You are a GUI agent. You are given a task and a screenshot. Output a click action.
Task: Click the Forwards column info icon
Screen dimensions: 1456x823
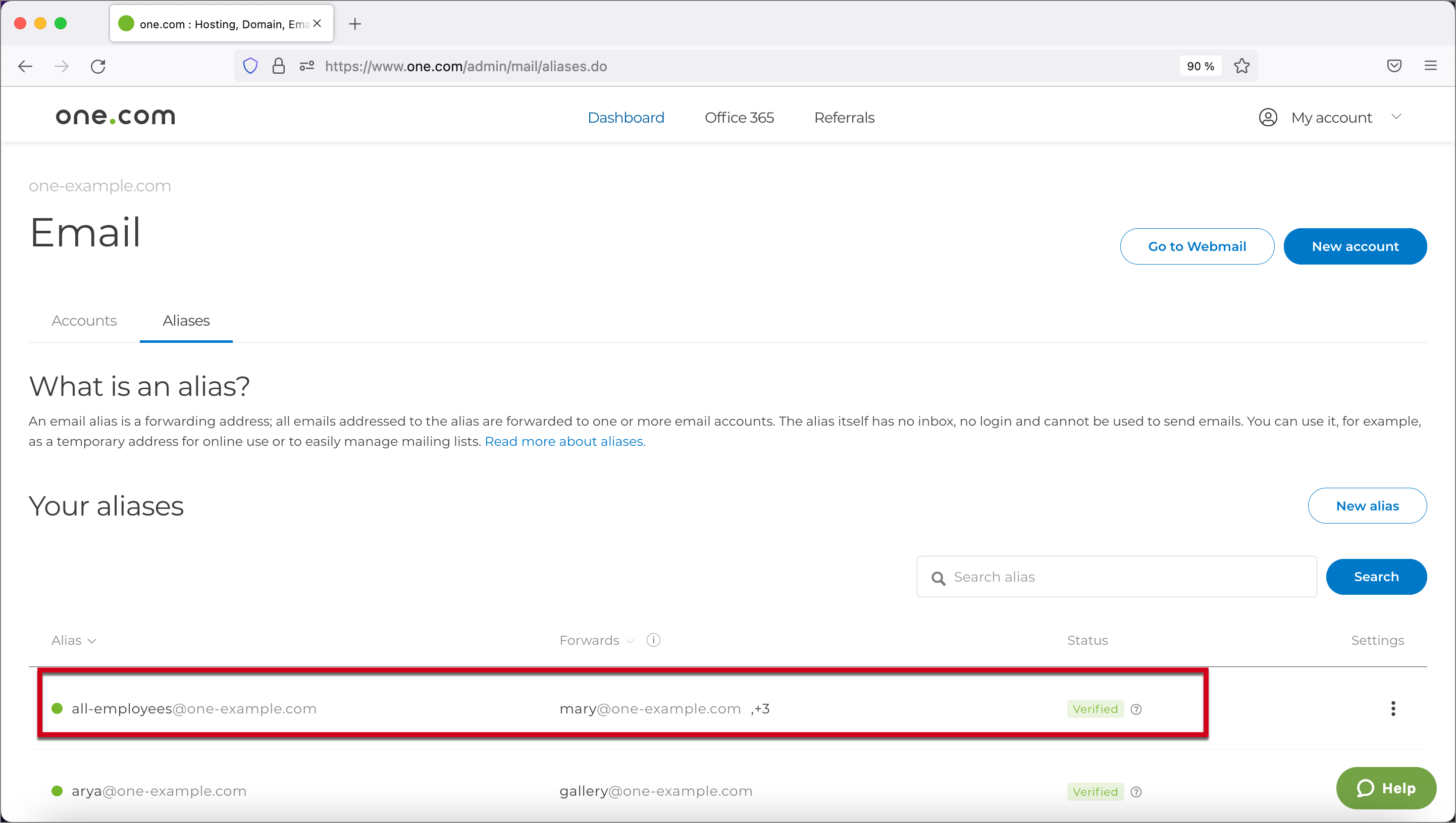point(653,640)
